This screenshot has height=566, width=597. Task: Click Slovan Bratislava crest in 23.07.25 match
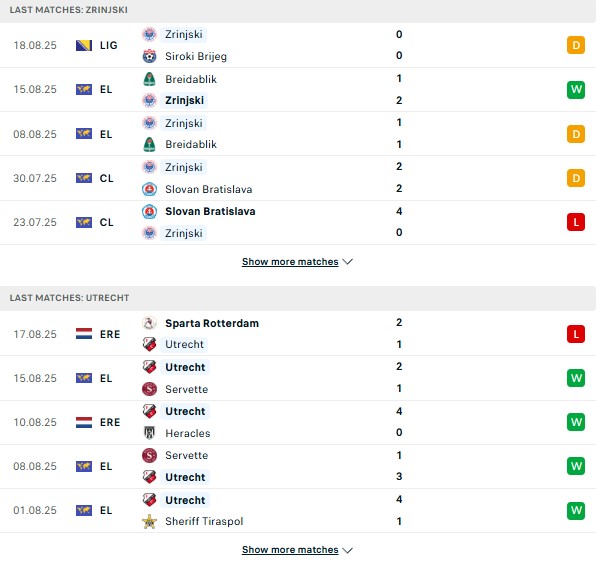[149, 211]
